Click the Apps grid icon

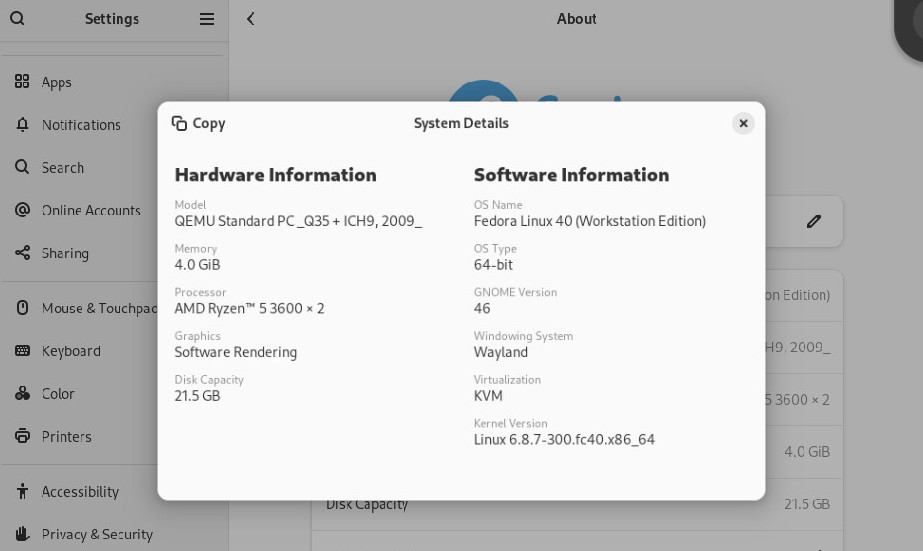point(22,81)
